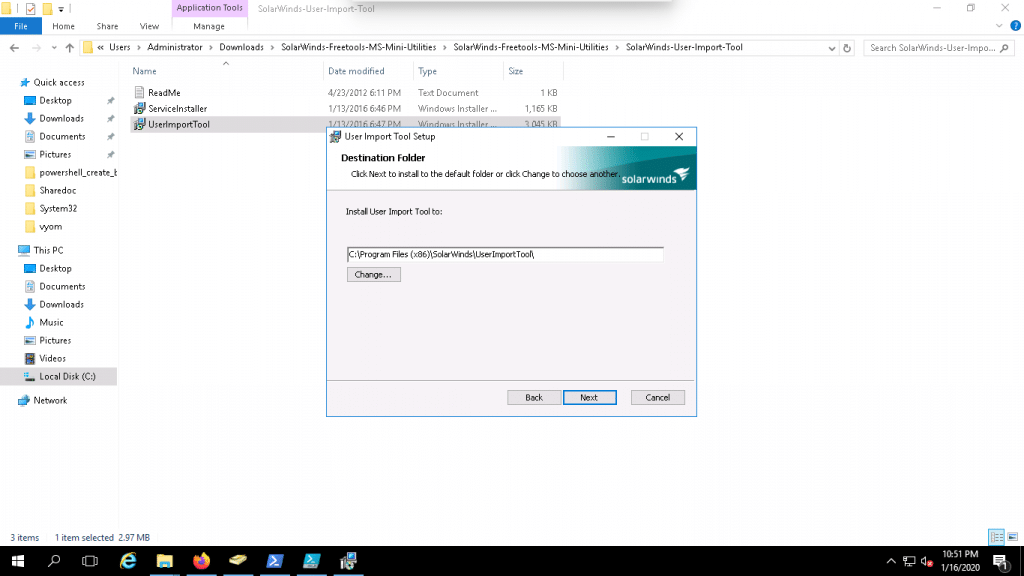The height and width of the screenshot is (576, 1024).
Task: Click the install path text field
Action: point(505,254)
